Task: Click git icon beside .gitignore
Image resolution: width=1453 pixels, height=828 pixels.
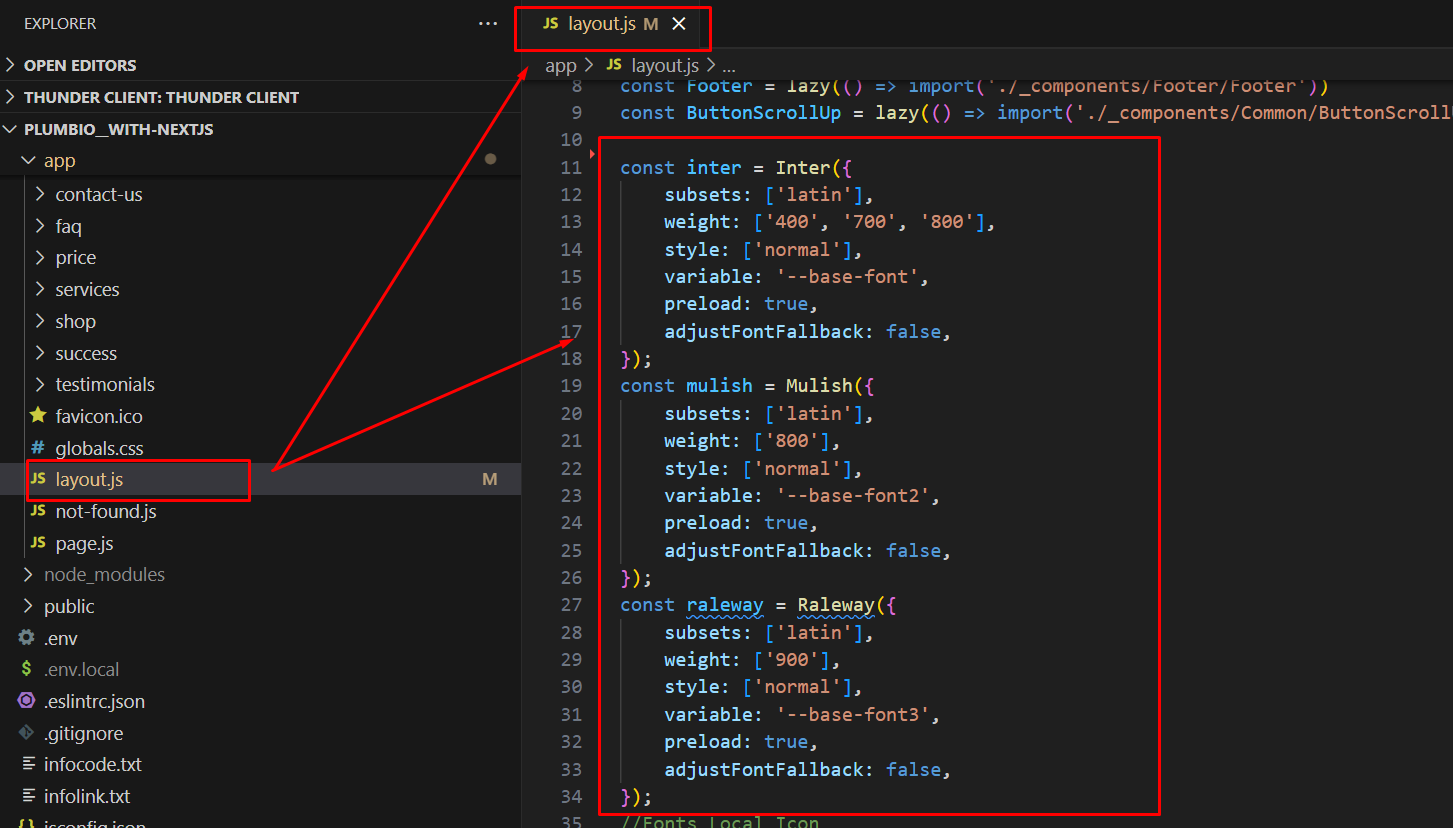Action: (x=27, y=733)
